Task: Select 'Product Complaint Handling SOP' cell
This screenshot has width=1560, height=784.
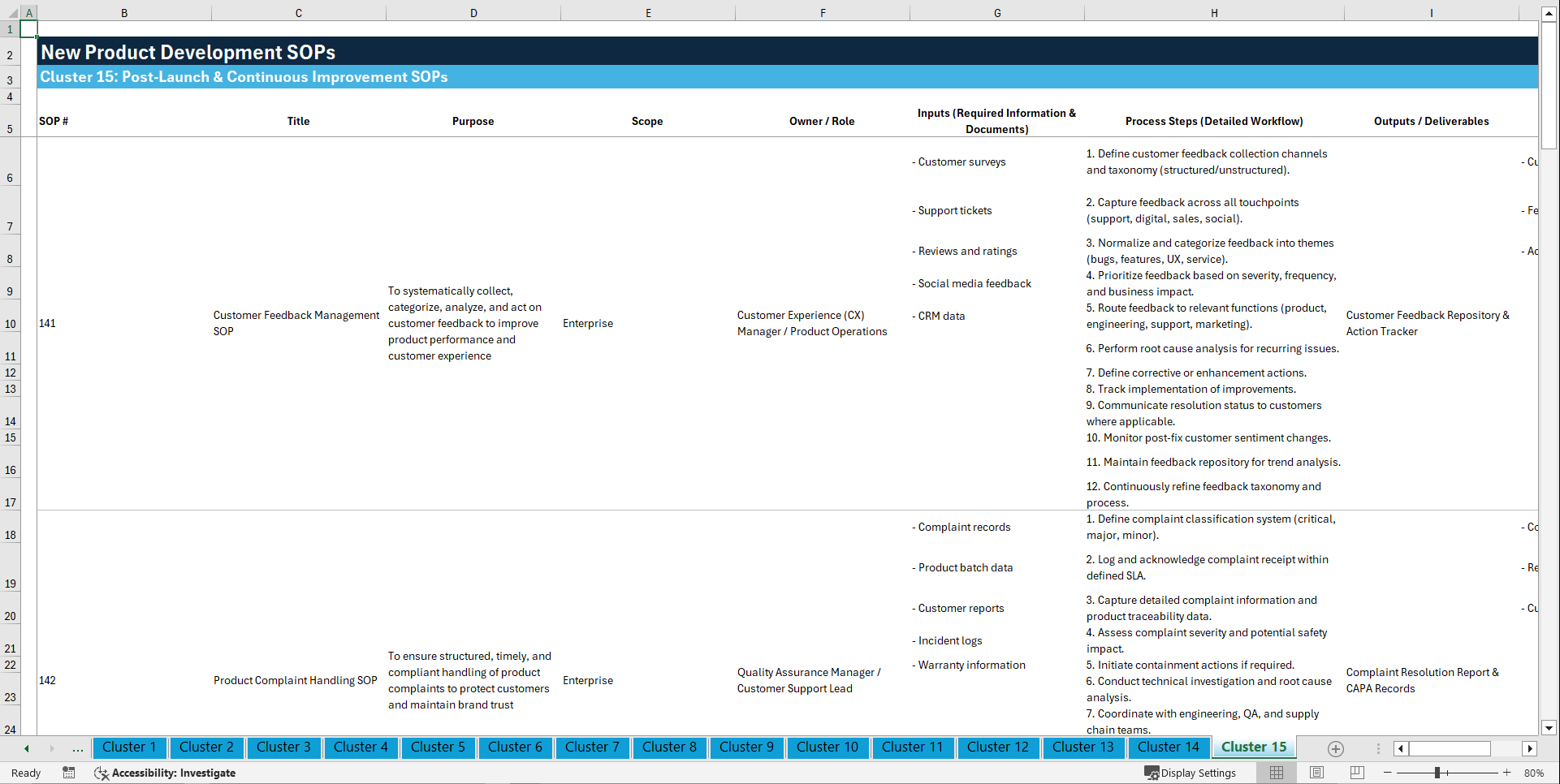Action: [x=296, y=680]
